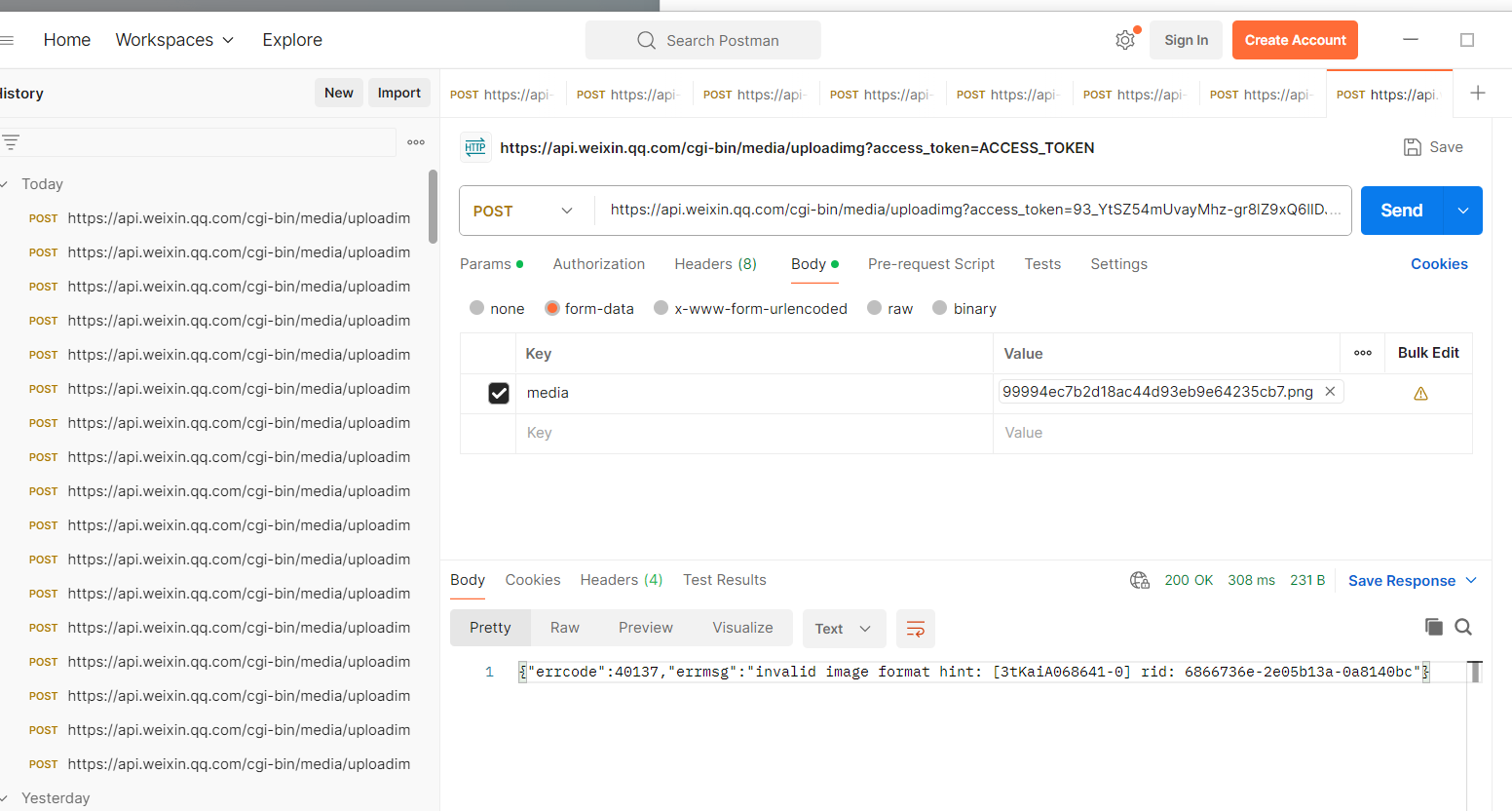Open the hamburger menu at top left

click(x=6, y=40)
